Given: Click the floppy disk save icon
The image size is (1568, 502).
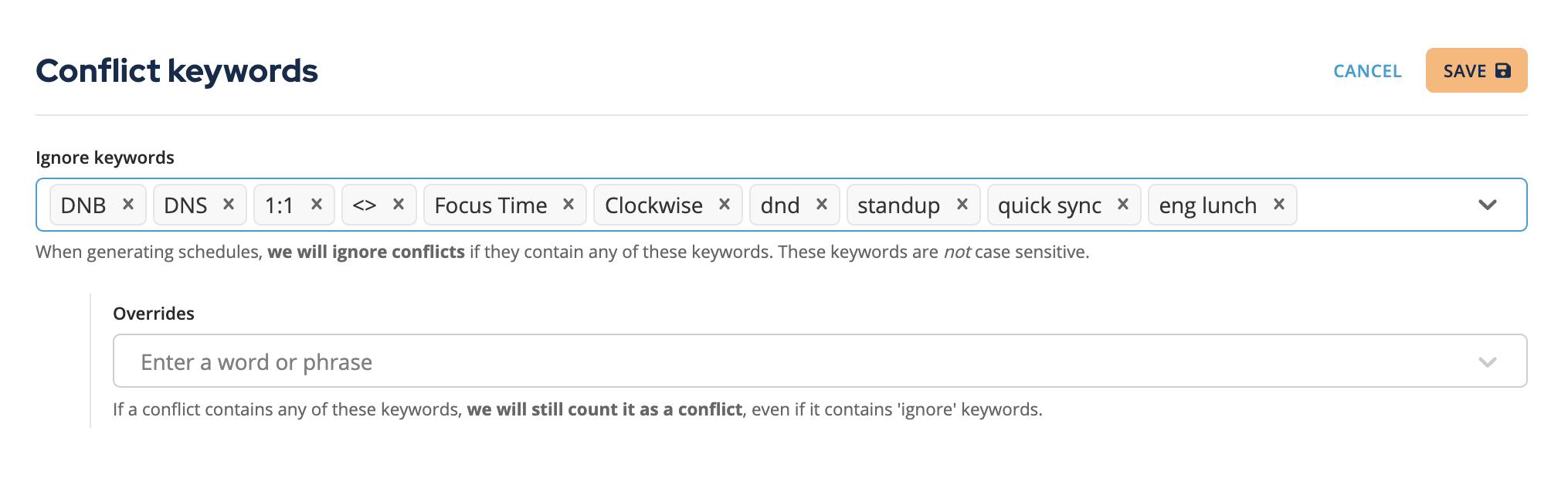Looking at the screenshot, I should pyautogui.click(x=1502, y=70).
